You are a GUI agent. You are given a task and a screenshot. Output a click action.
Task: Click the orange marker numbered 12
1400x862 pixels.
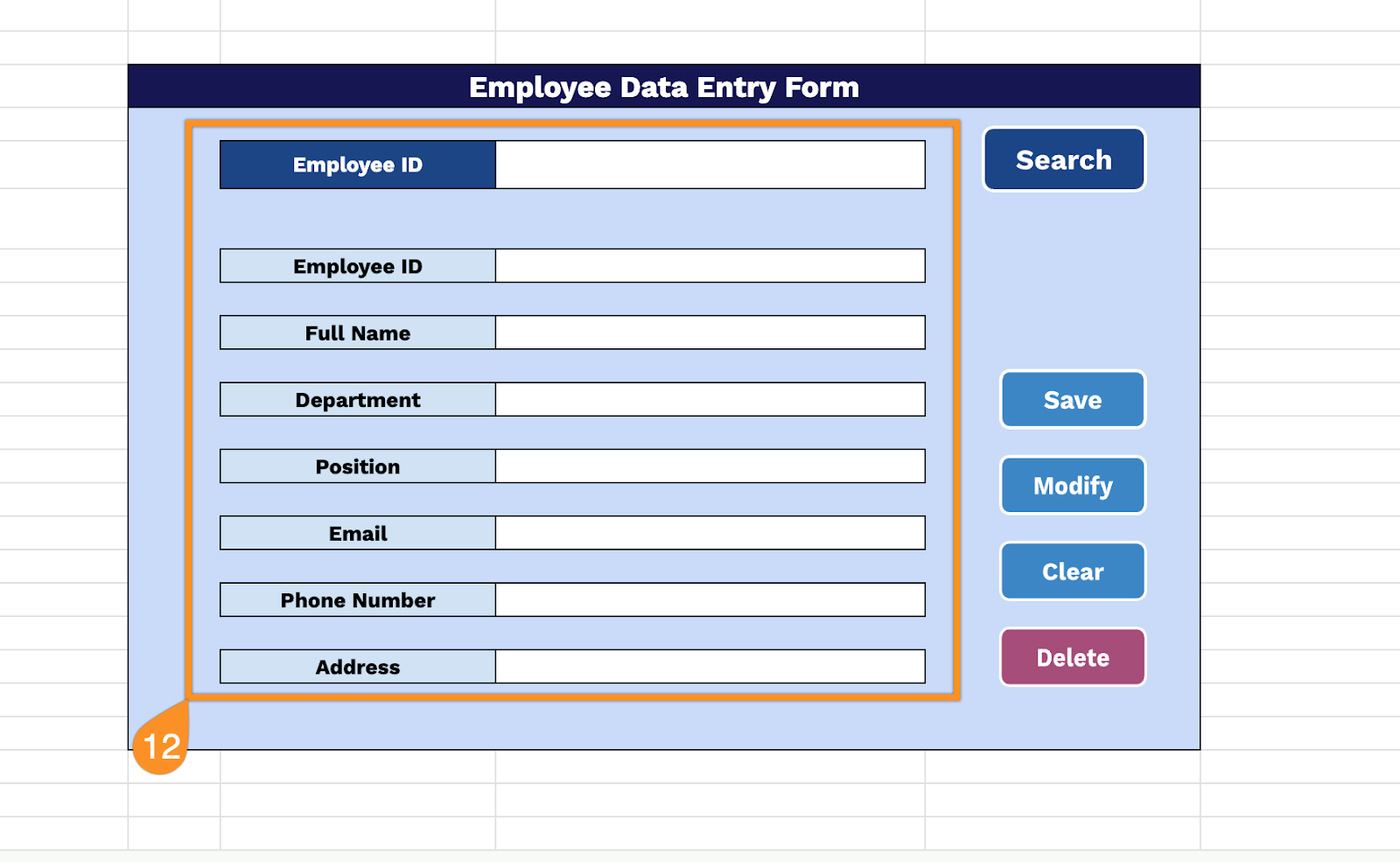pyautogui.click(x=162, y=746)
